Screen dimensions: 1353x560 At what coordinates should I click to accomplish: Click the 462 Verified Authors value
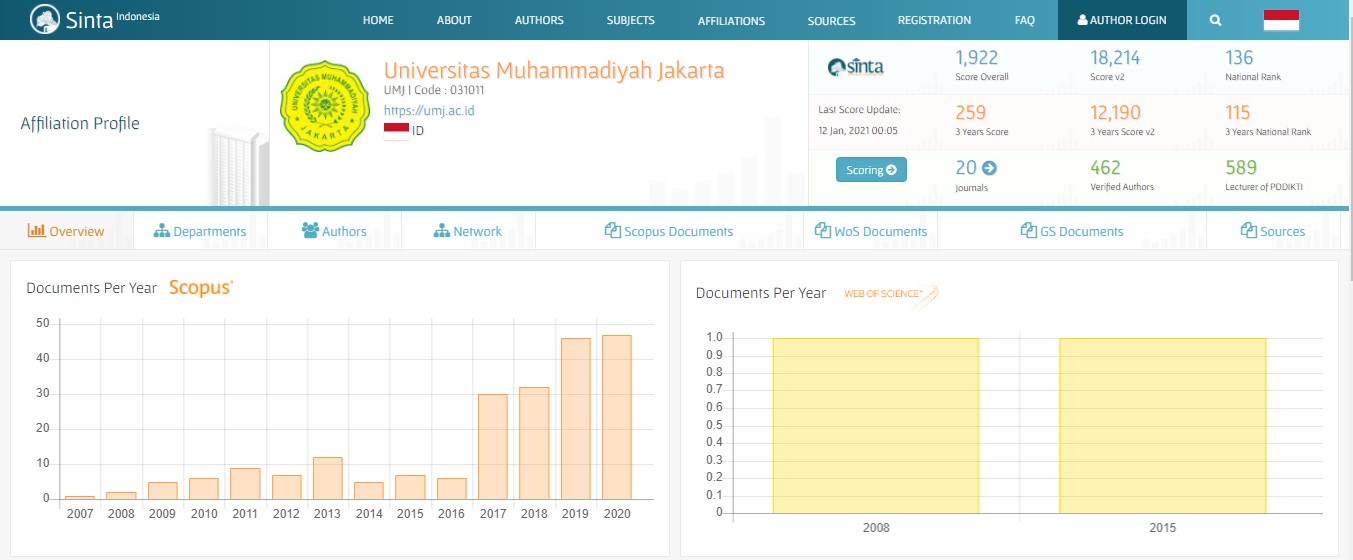click(1106, 168)
